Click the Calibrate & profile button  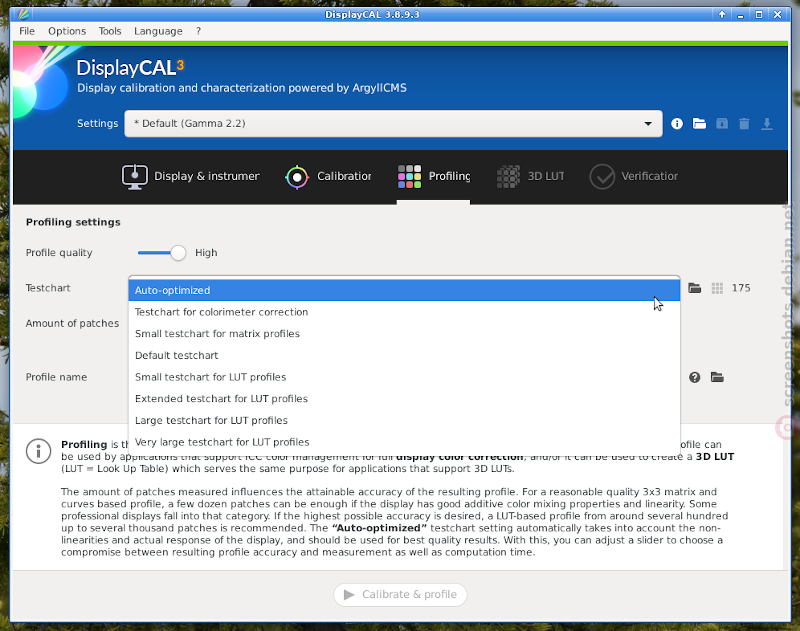(400, 595)
